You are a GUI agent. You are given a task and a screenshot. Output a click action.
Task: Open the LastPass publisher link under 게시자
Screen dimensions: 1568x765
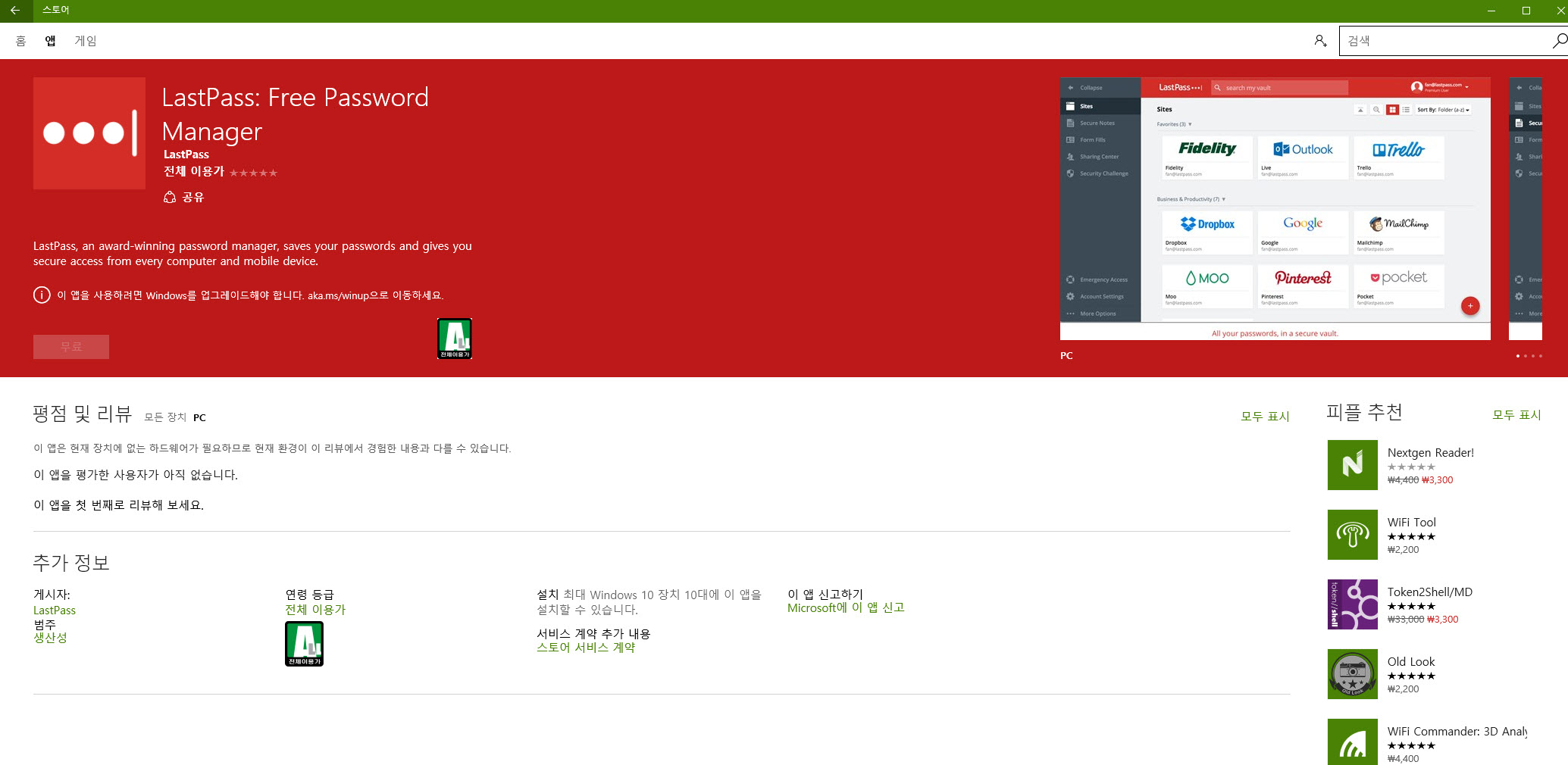point(55,610)
